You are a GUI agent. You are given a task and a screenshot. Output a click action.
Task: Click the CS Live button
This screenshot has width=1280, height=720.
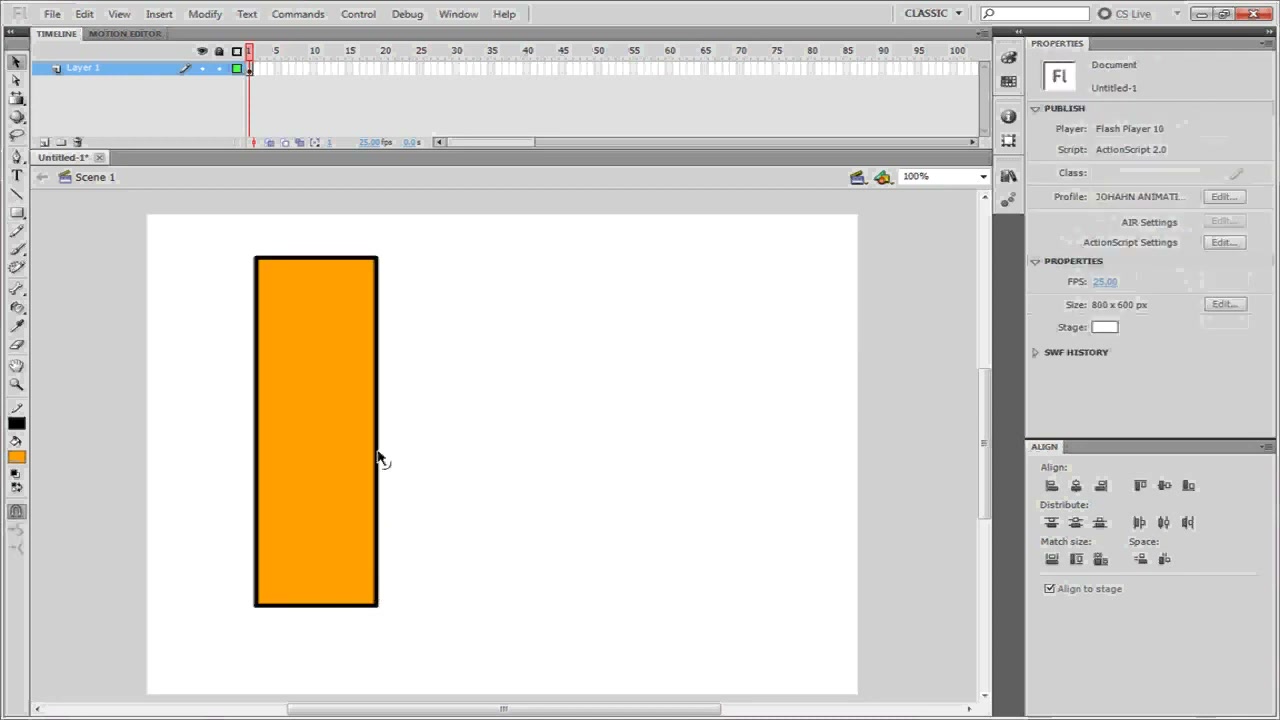tap(1125, 14)
